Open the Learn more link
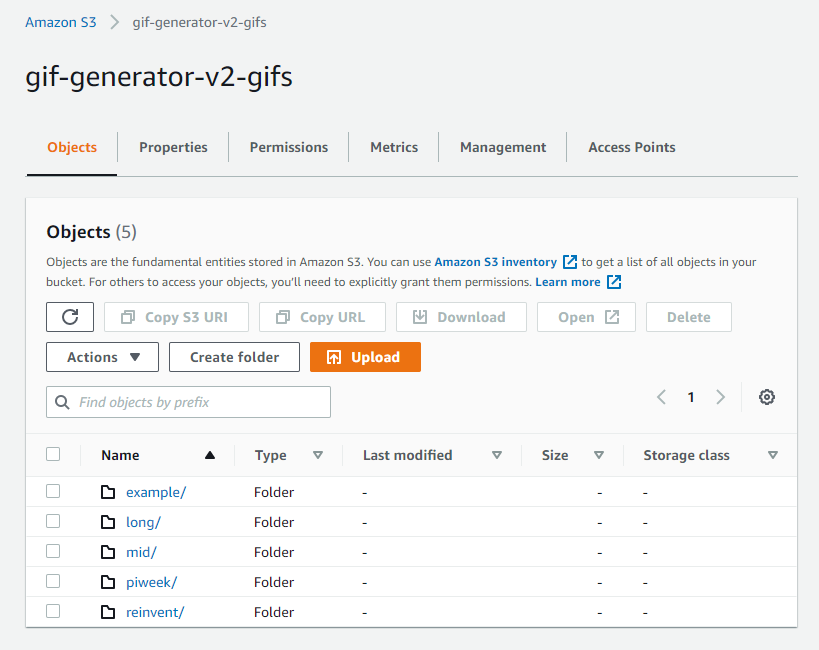This screenshot has width=819, height=650. pos(568,282)
